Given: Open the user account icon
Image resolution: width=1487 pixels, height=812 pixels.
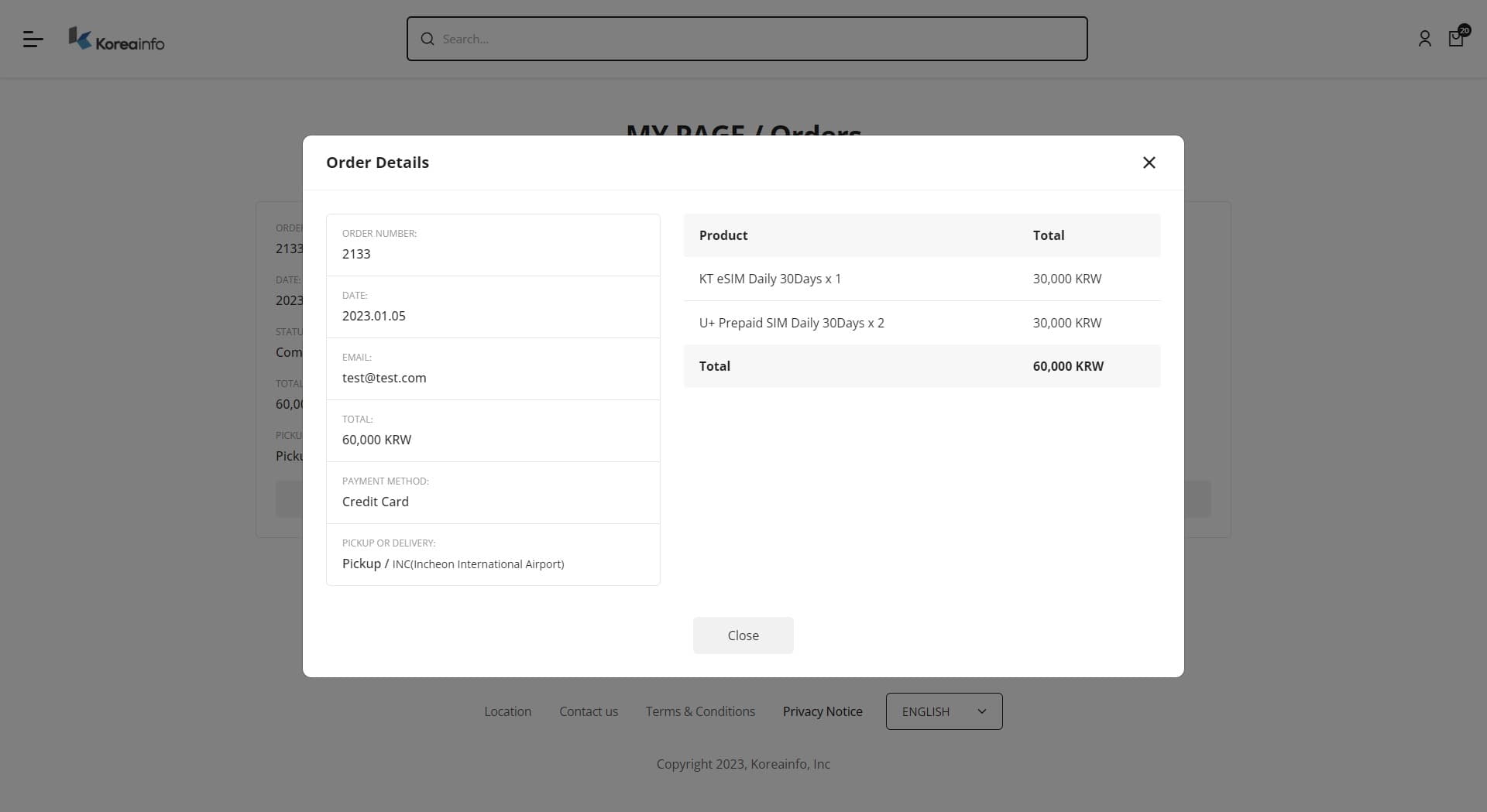Looking at the screenshot, I should [x=1424, y=39].
